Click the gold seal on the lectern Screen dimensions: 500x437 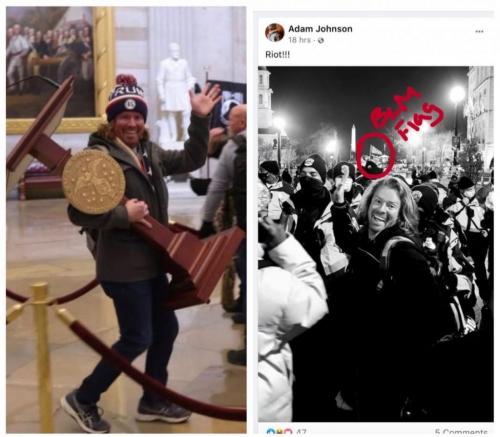(x=94, y=181)
